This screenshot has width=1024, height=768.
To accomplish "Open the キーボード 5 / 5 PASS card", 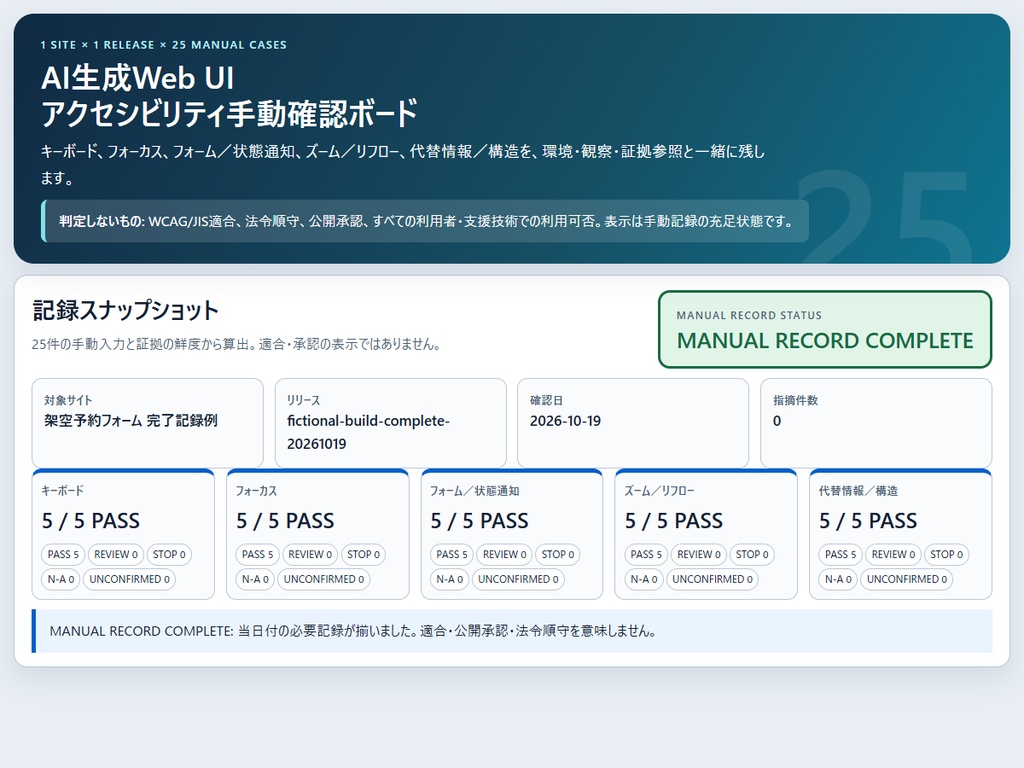I will click(x=123, y=534).
